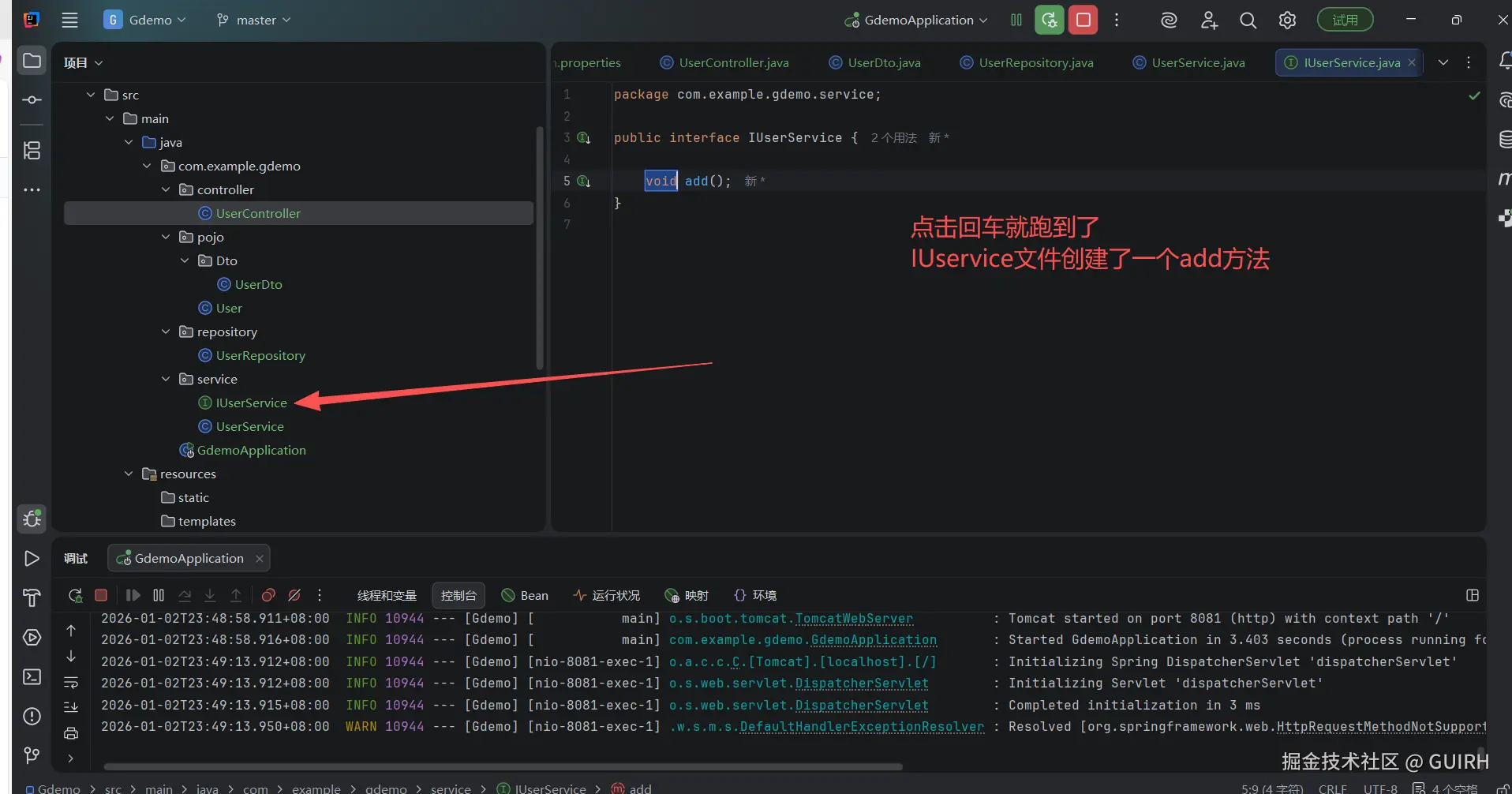The height and width of the screenshot is (794, 1512).
Task: Open IDE settings gear
Action: pyautogui.click(x=1287, y=20)
